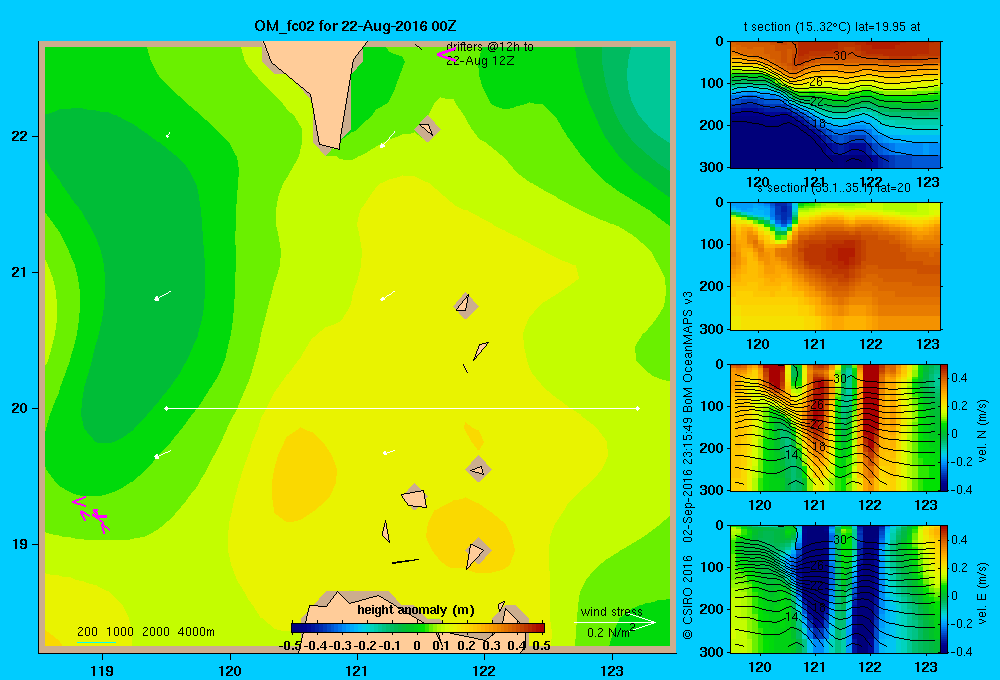This screenshot has width=1000, height=680.
Task: Click the white wind arrow near 21N 121.2E
Action: (387, 295)
